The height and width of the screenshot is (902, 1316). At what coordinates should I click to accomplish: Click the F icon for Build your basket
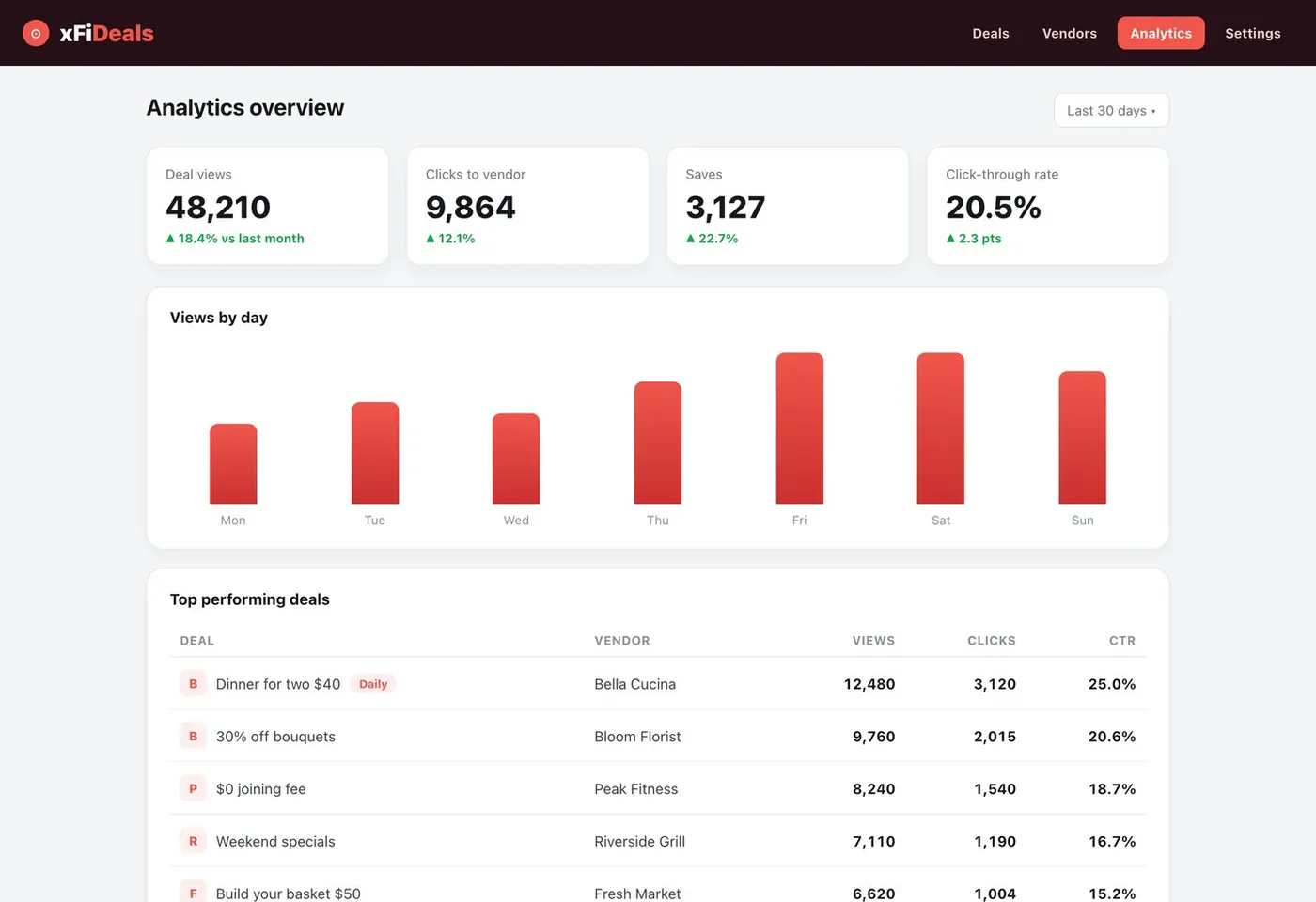click(193, 894)
